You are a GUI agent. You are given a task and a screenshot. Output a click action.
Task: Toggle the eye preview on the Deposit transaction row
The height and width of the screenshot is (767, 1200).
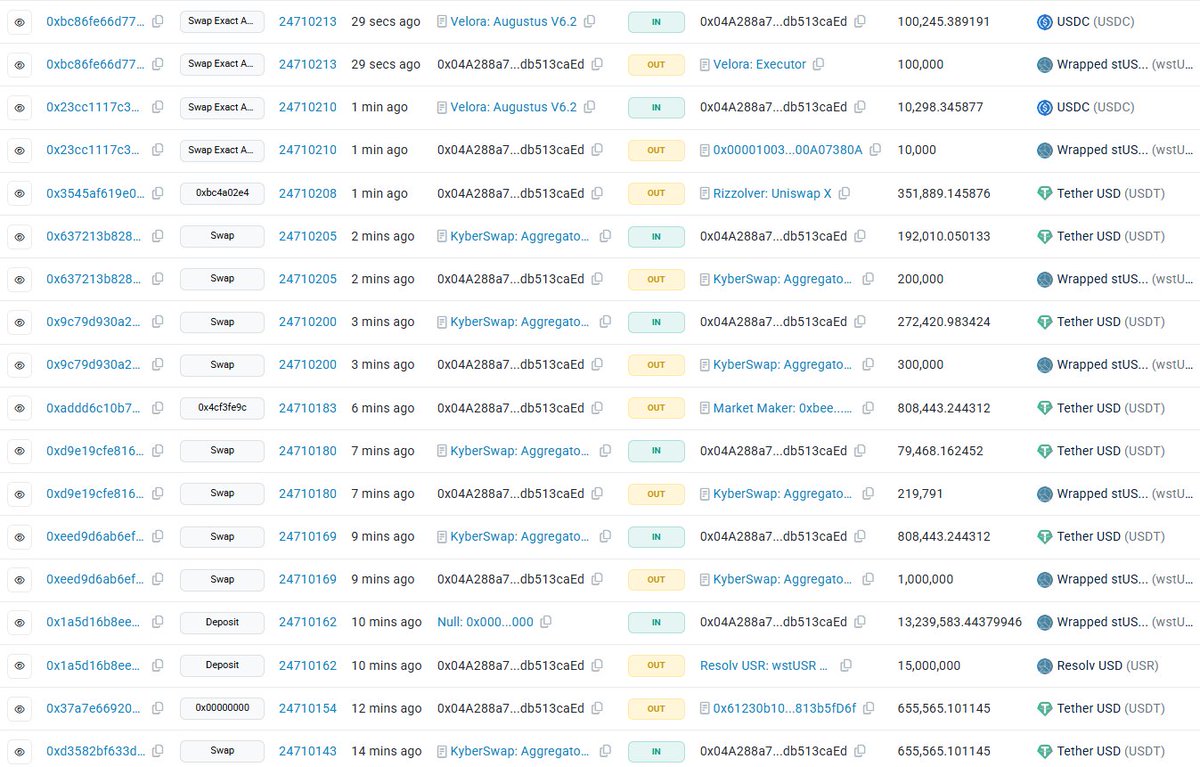[x=19, y=622]
